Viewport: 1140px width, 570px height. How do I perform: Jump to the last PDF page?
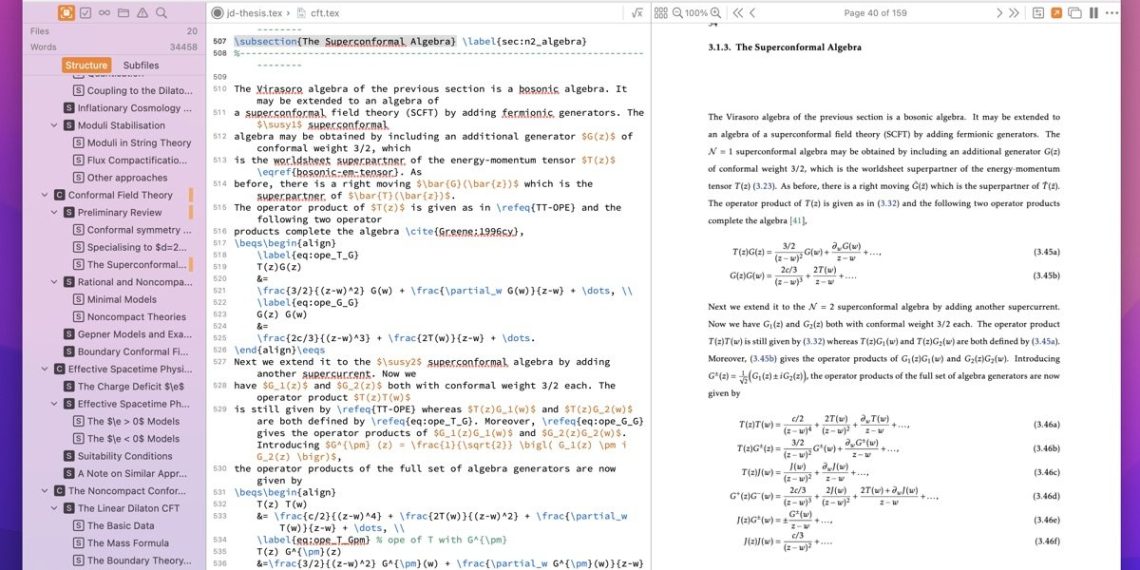coord(1014,13)
